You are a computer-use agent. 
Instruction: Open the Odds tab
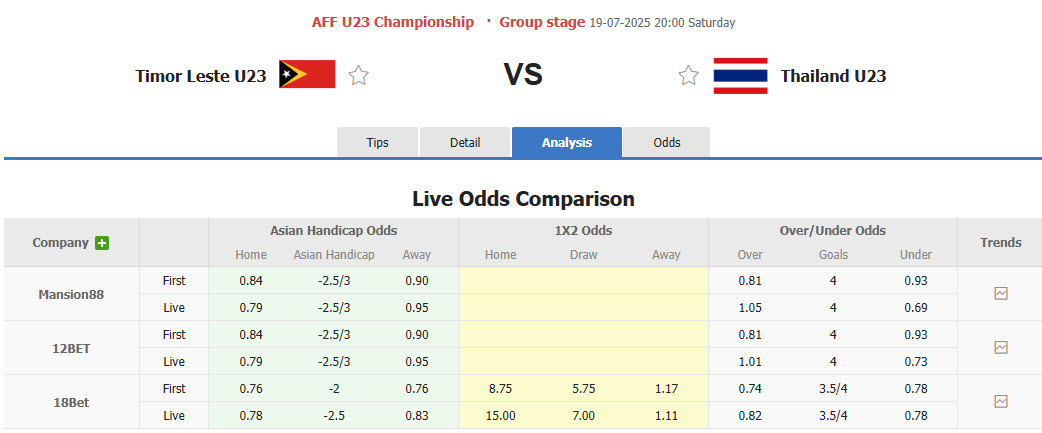tap(667, 143)
